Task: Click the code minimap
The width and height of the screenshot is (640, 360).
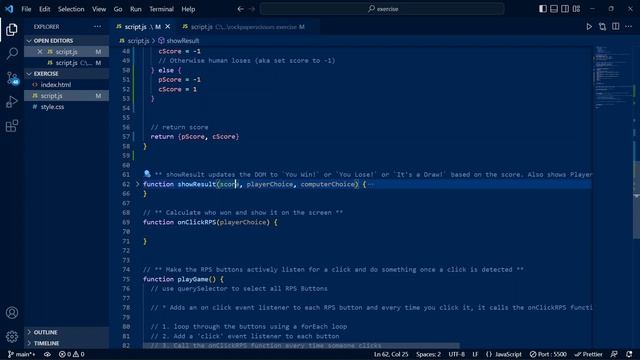Action: [x=612, y=78]
